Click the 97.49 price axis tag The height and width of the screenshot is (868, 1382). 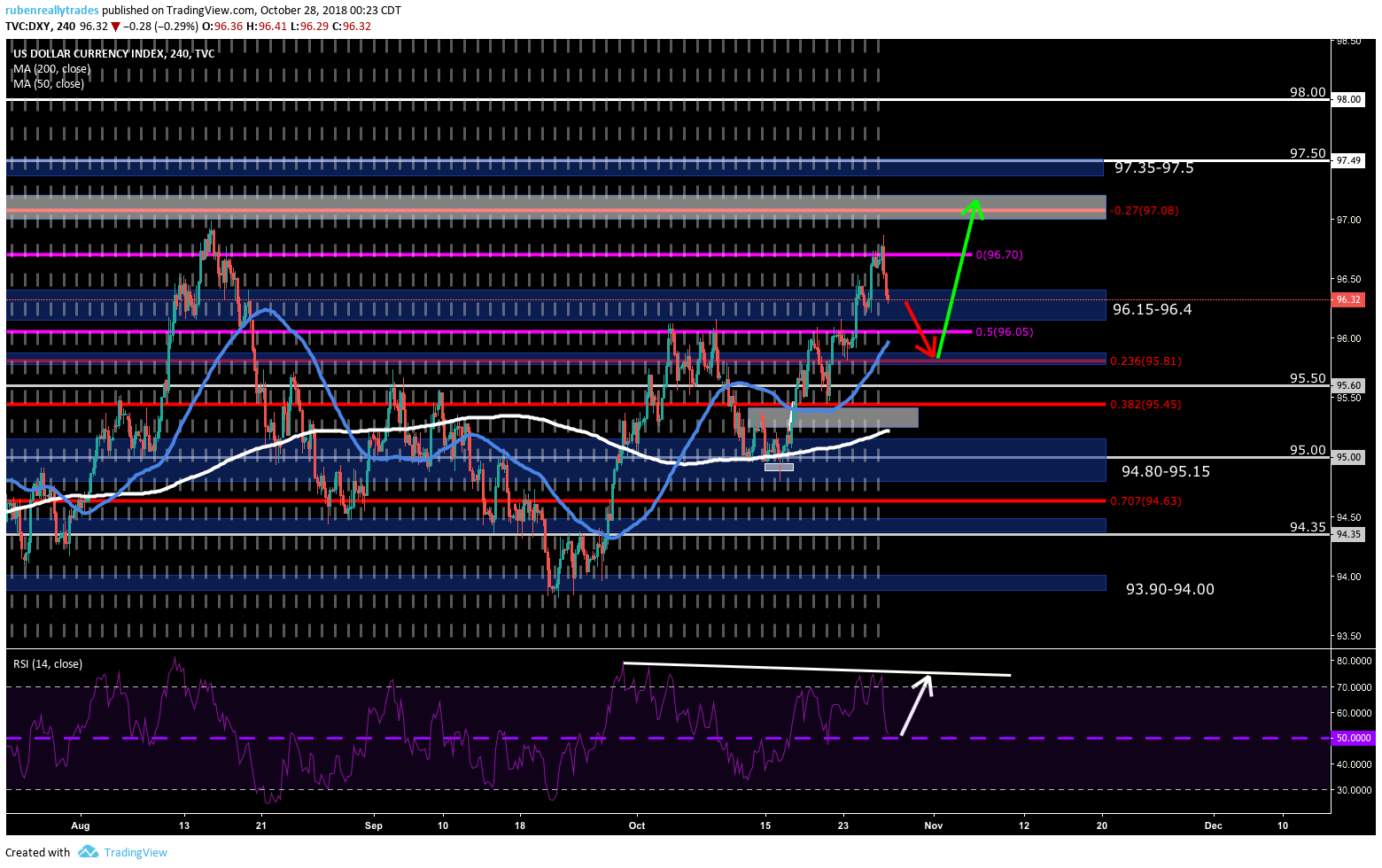(1348, 160)
